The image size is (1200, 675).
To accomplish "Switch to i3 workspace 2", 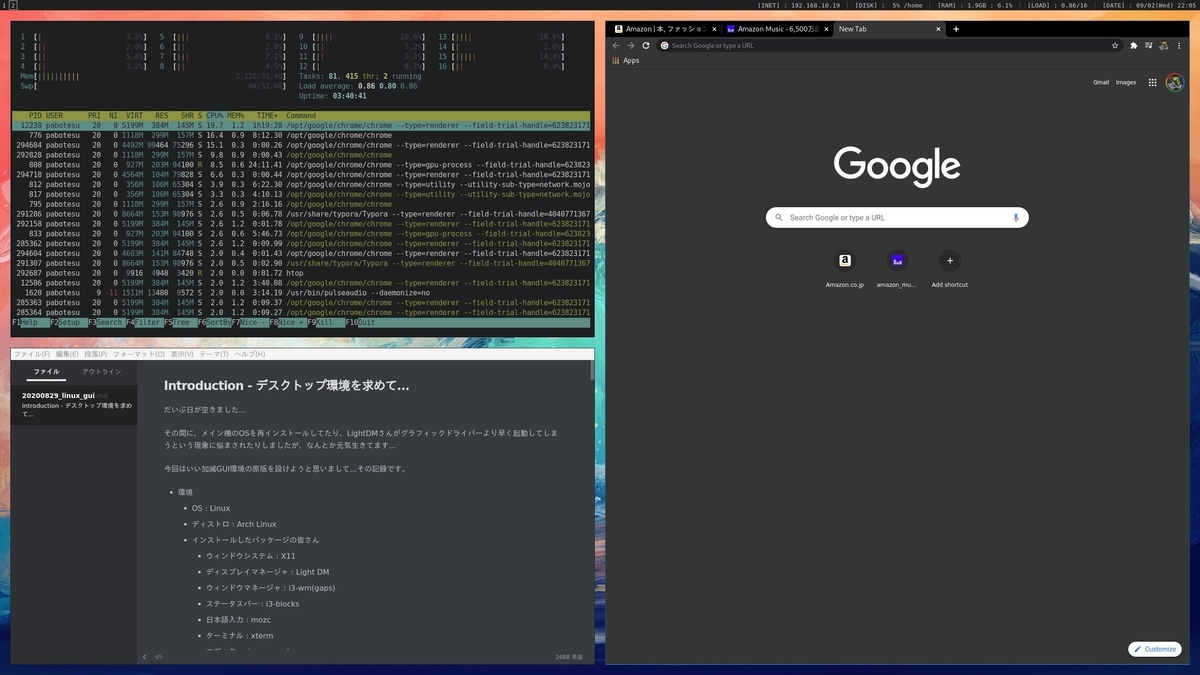I will coord(13,5).
